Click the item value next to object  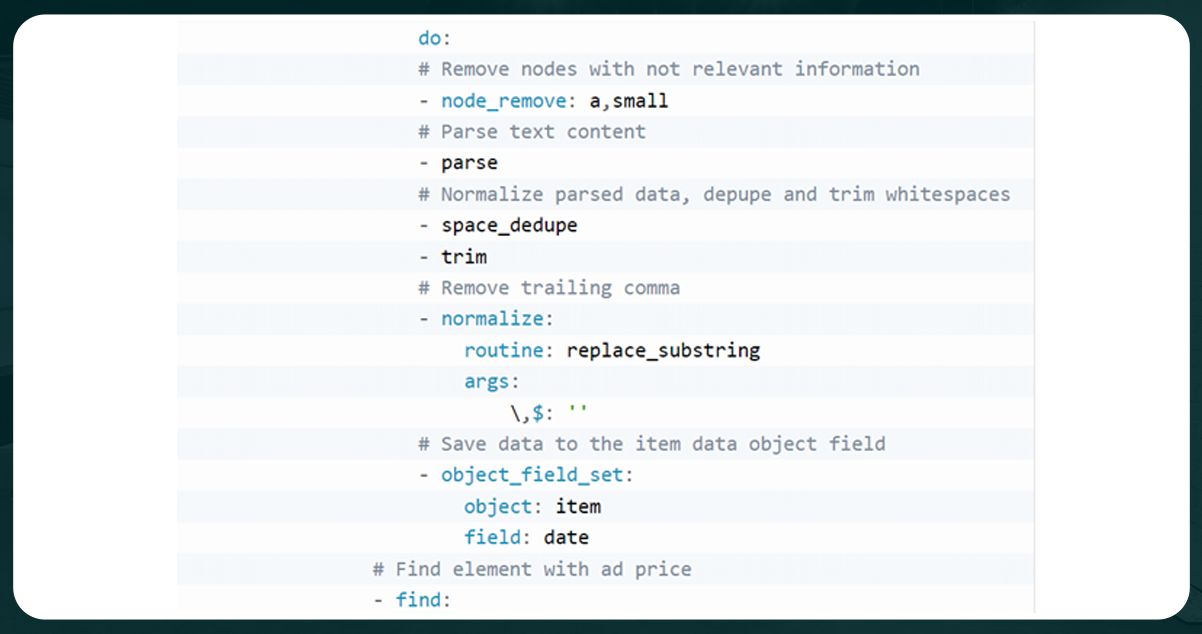(578, 506)
